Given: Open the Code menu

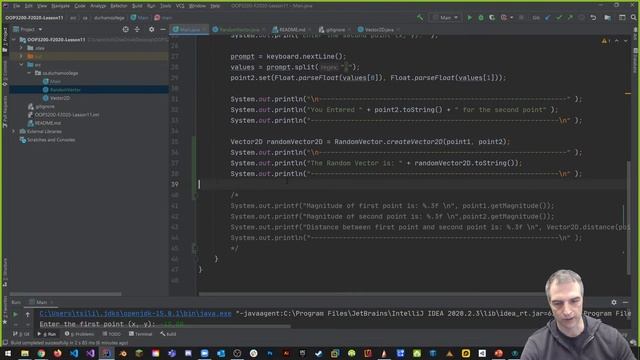Looking at the screenshot, I should (x=80, y=6).
